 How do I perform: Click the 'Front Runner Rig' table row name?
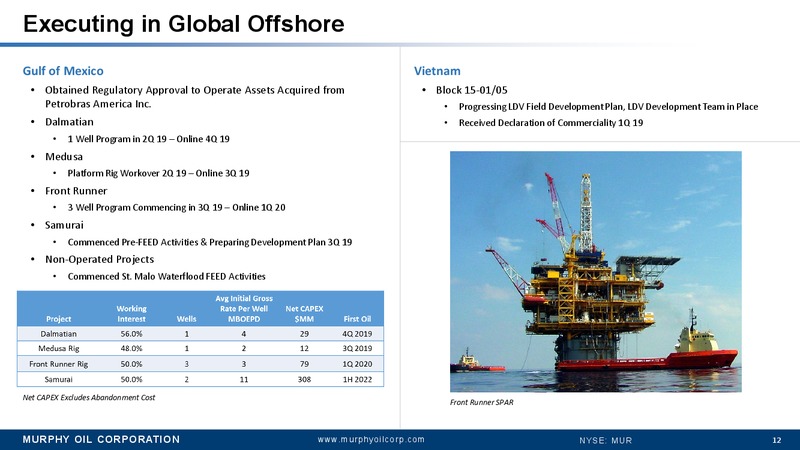click(x=59, y=364)
